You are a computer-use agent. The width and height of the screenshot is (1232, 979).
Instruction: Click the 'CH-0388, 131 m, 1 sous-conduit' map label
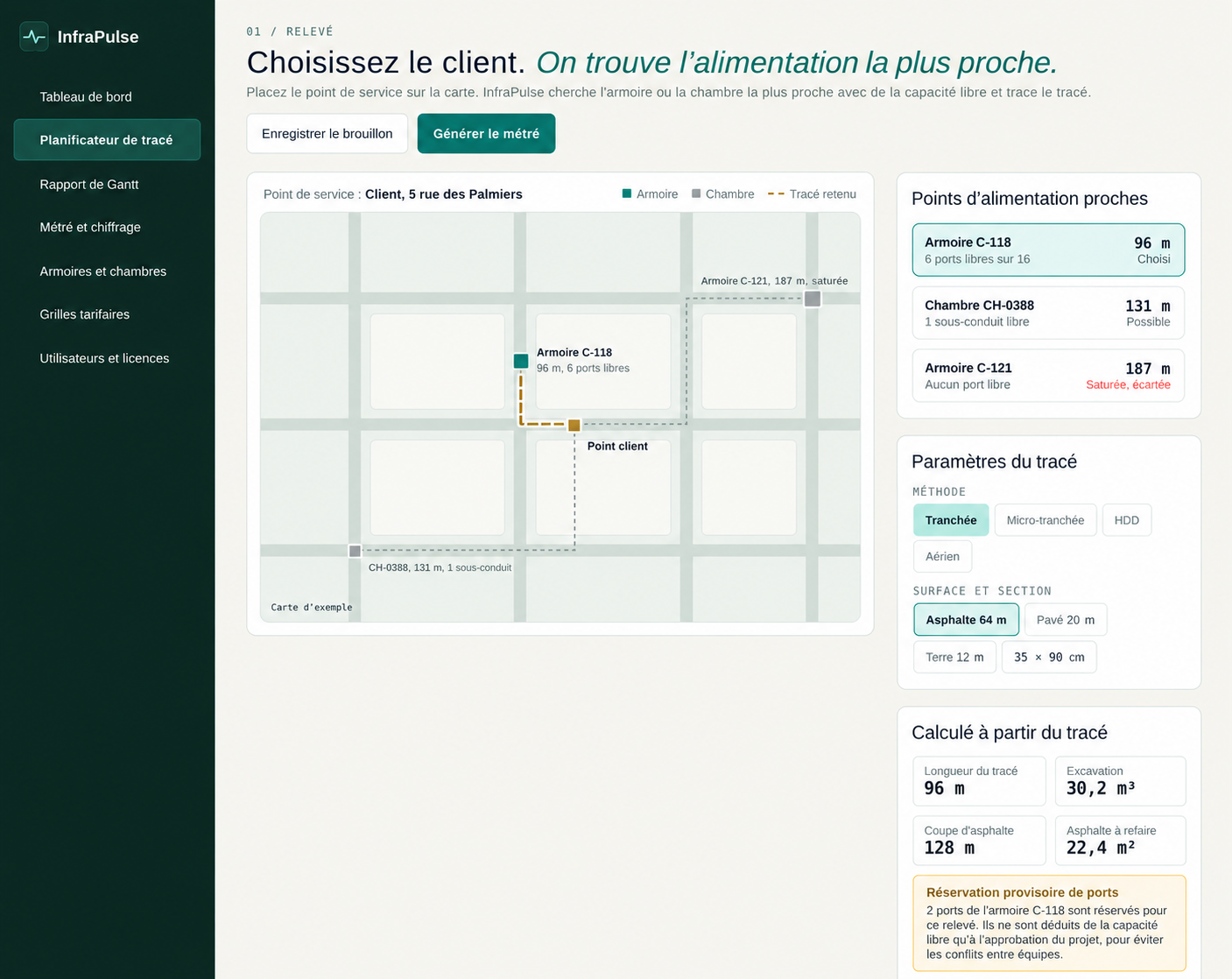coord(440,567)
